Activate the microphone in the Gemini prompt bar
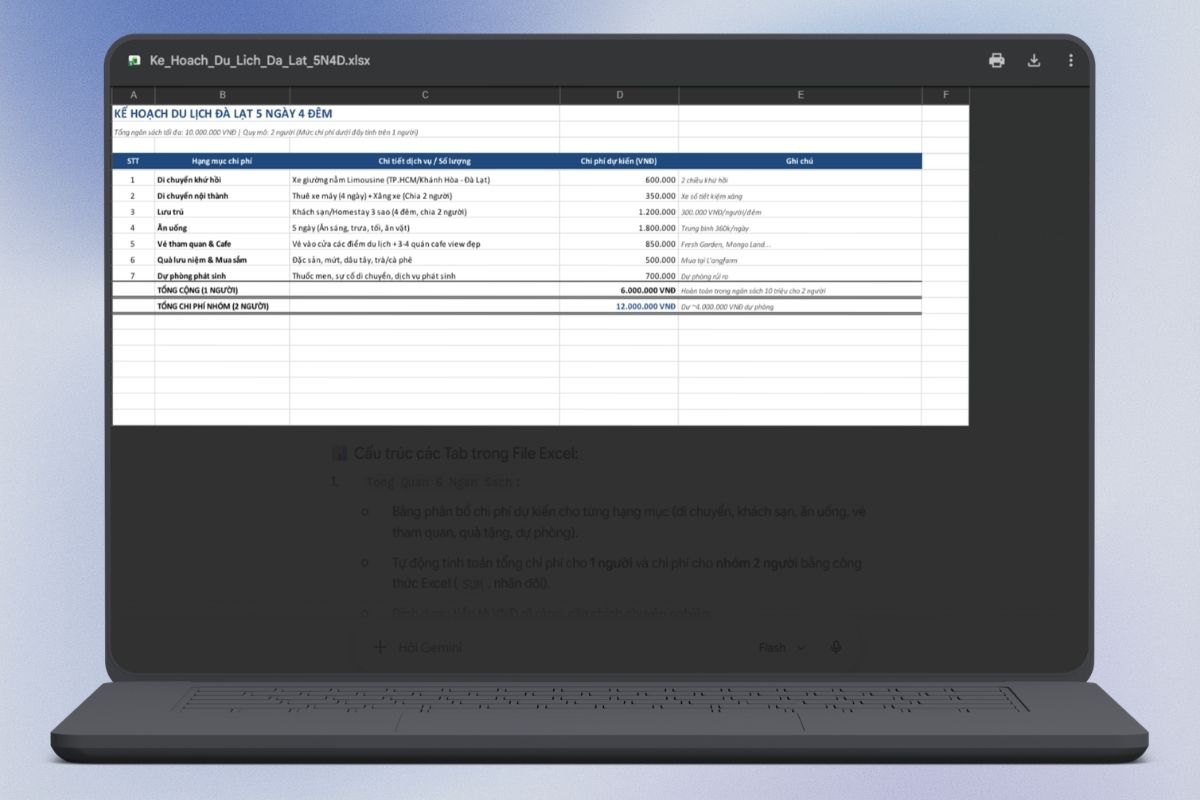1200x800 pixels. 836,647
